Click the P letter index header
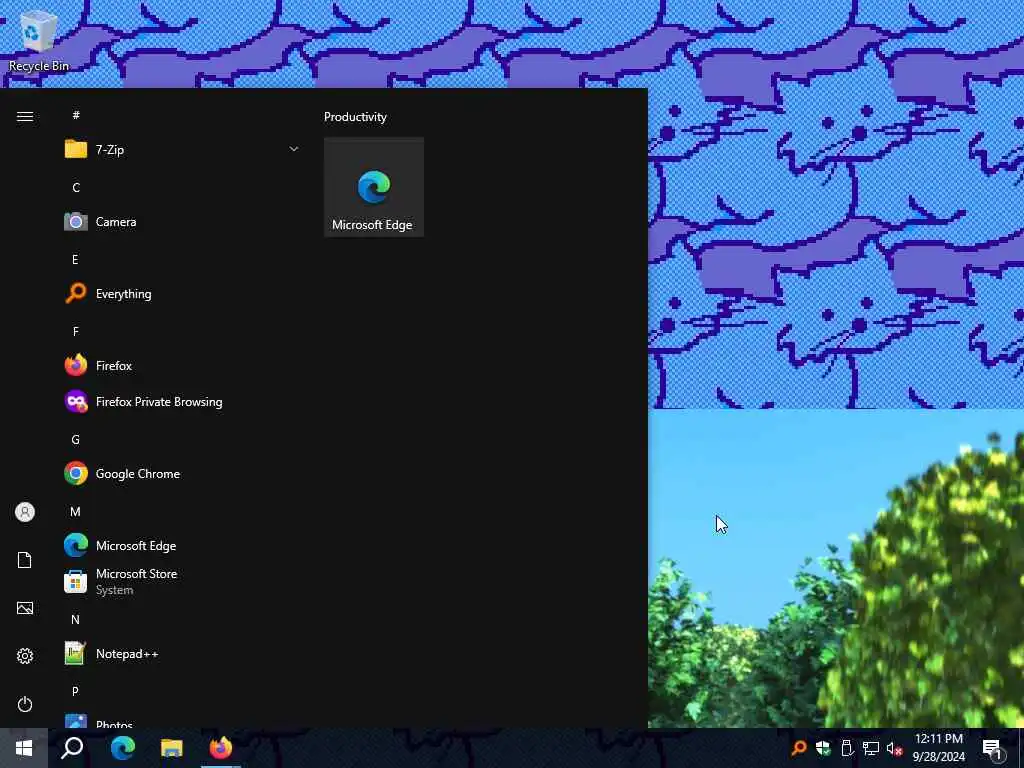This screenshot has height=768, width=1024. pos(75,691)
